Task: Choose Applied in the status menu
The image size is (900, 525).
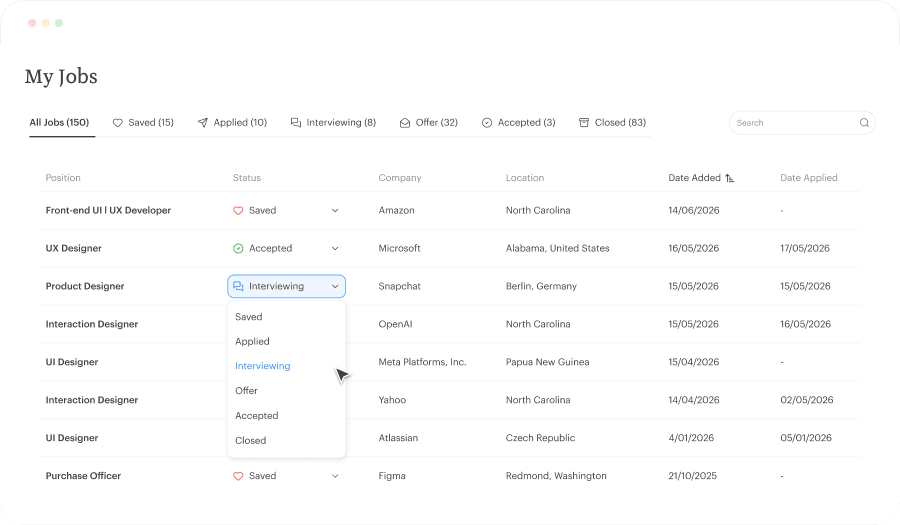Action: click(x=252, y=341)
